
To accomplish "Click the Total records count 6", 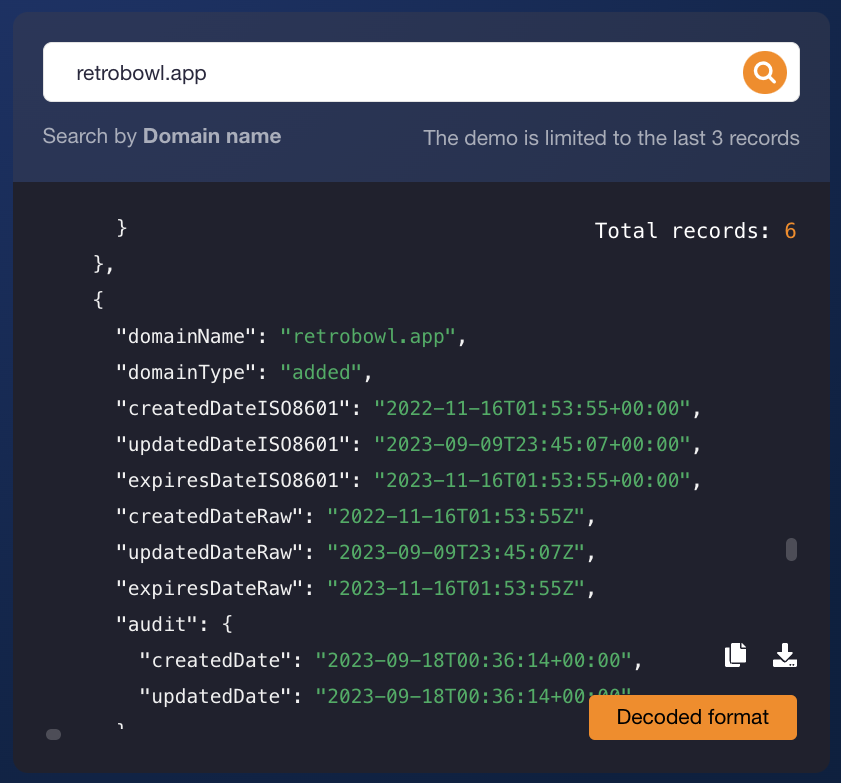I will (x=790, y=231).
